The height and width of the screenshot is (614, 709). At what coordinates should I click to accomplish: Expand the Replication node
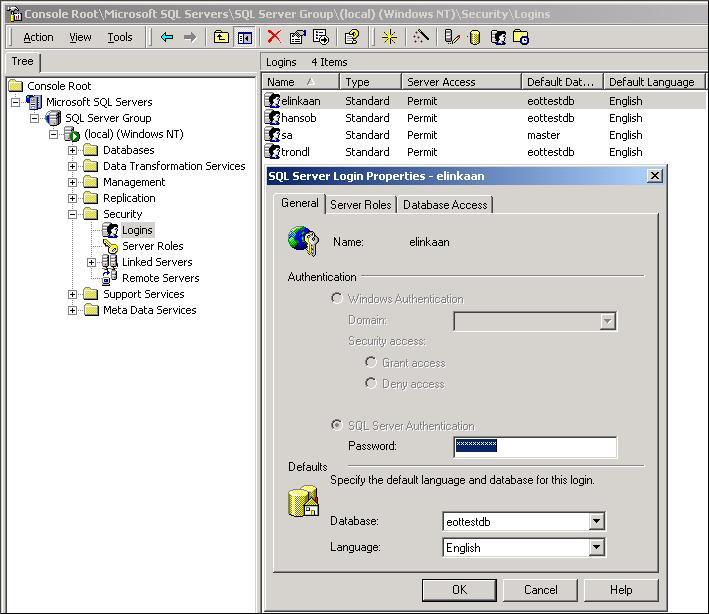click(72, 198)
